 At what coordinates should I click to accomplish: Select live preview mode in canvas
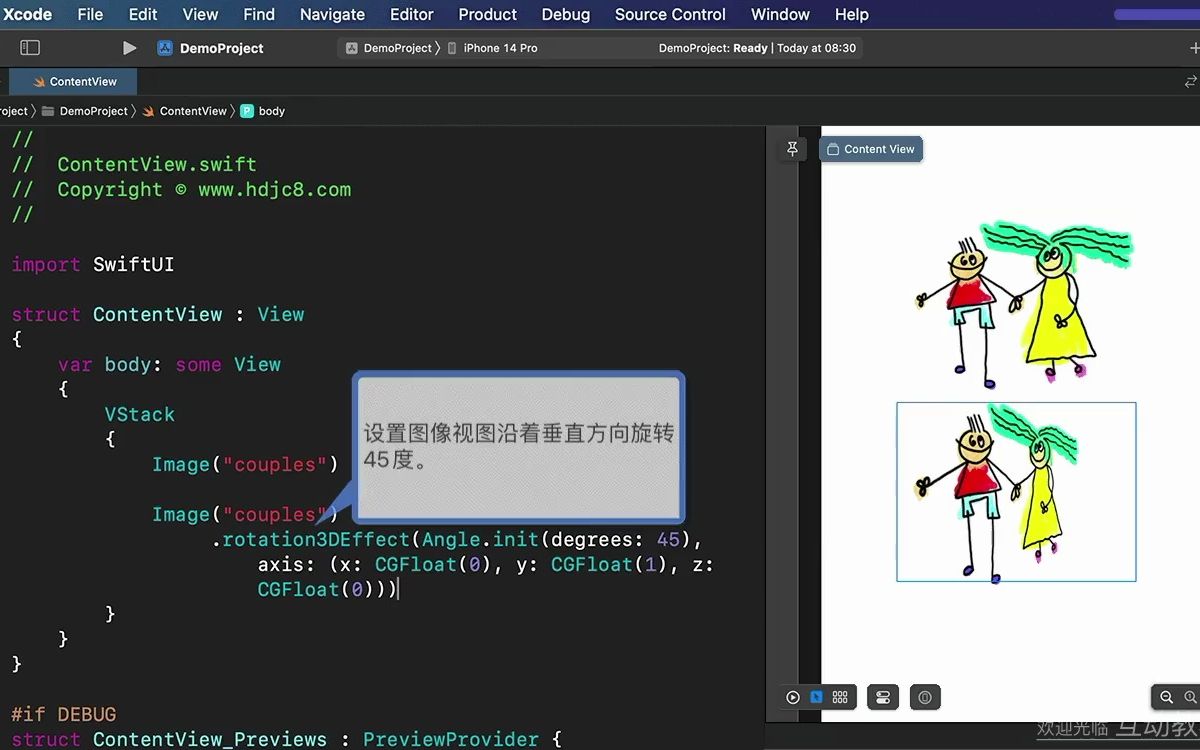click(793, 697)
